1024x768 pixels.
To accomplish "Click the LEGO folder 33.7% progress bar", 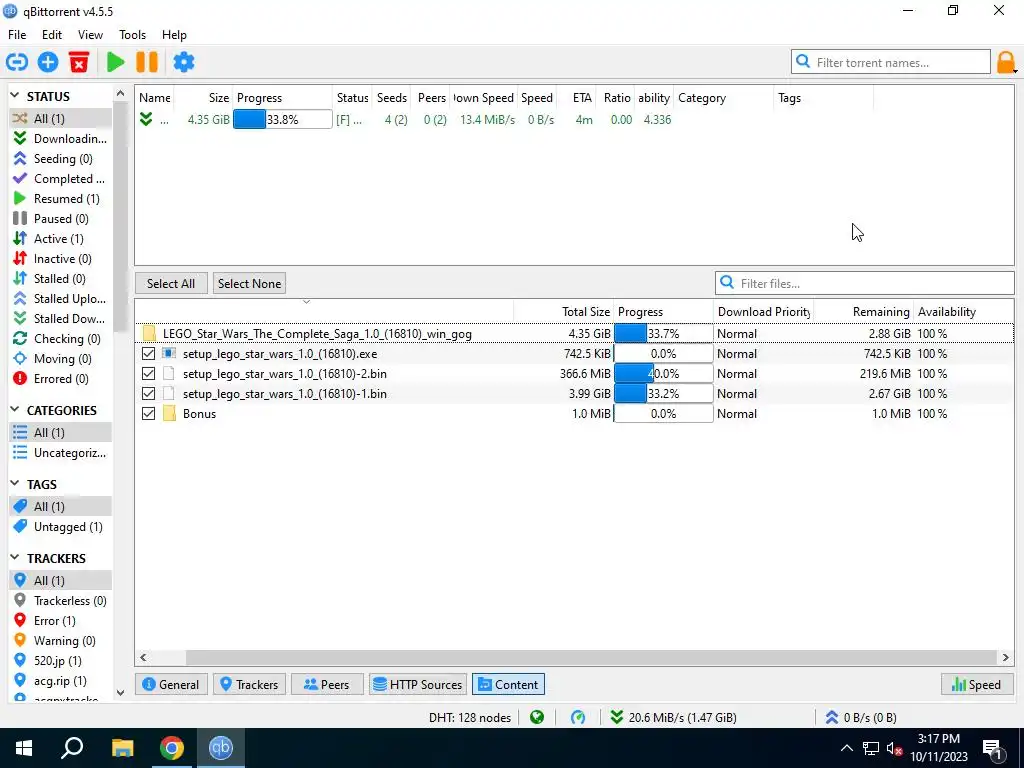I will click(x=664, y=334).
